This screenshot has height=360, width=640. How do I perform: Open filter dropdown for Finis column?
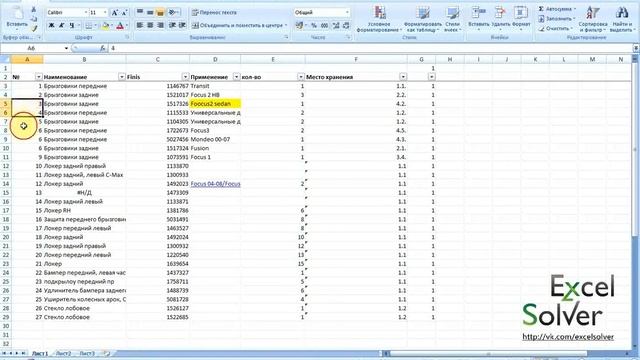click(185, 77)
